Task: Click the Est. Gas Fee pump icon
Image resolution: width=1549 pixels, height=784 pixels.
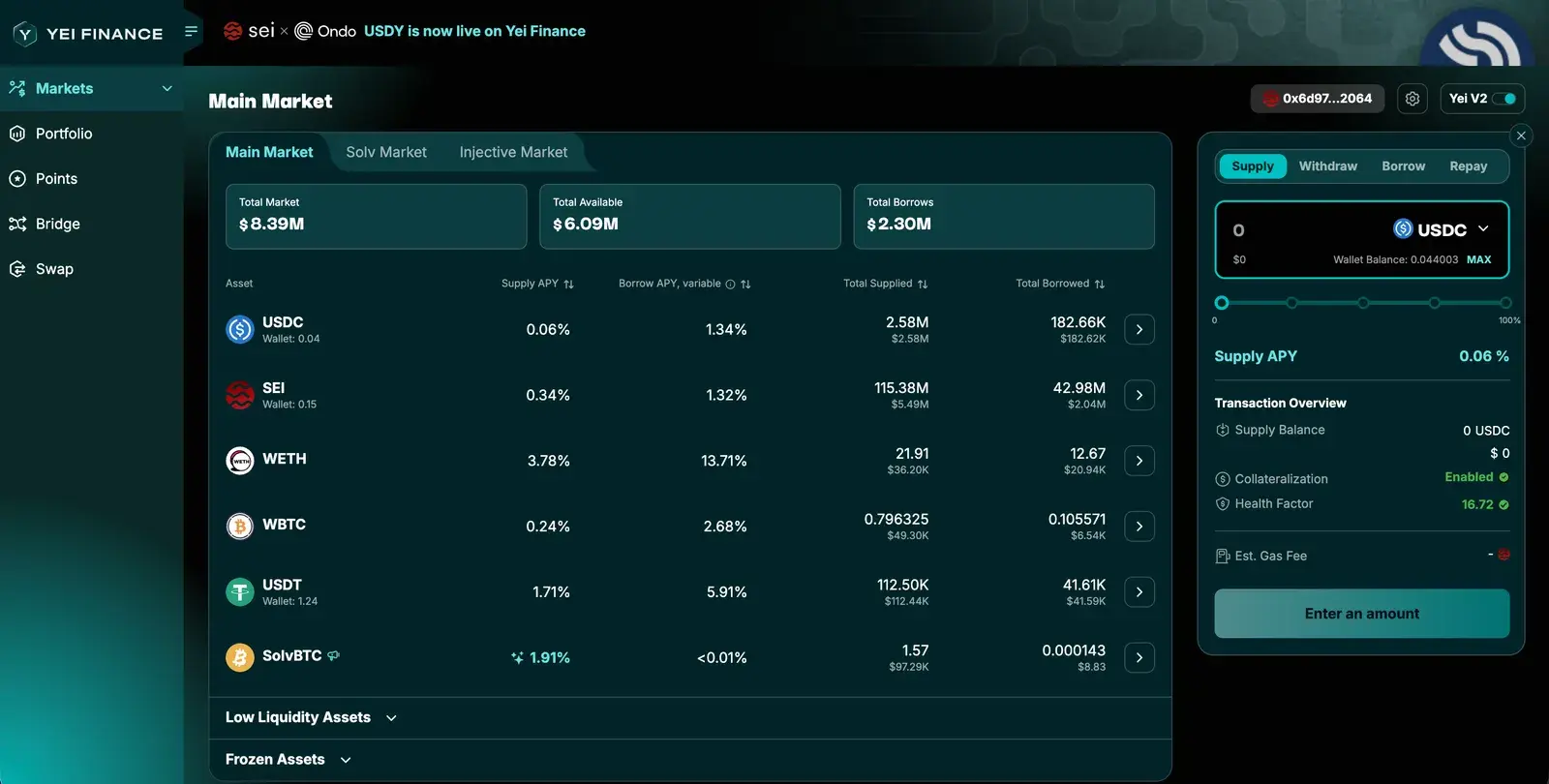Action: [1223, 557]
